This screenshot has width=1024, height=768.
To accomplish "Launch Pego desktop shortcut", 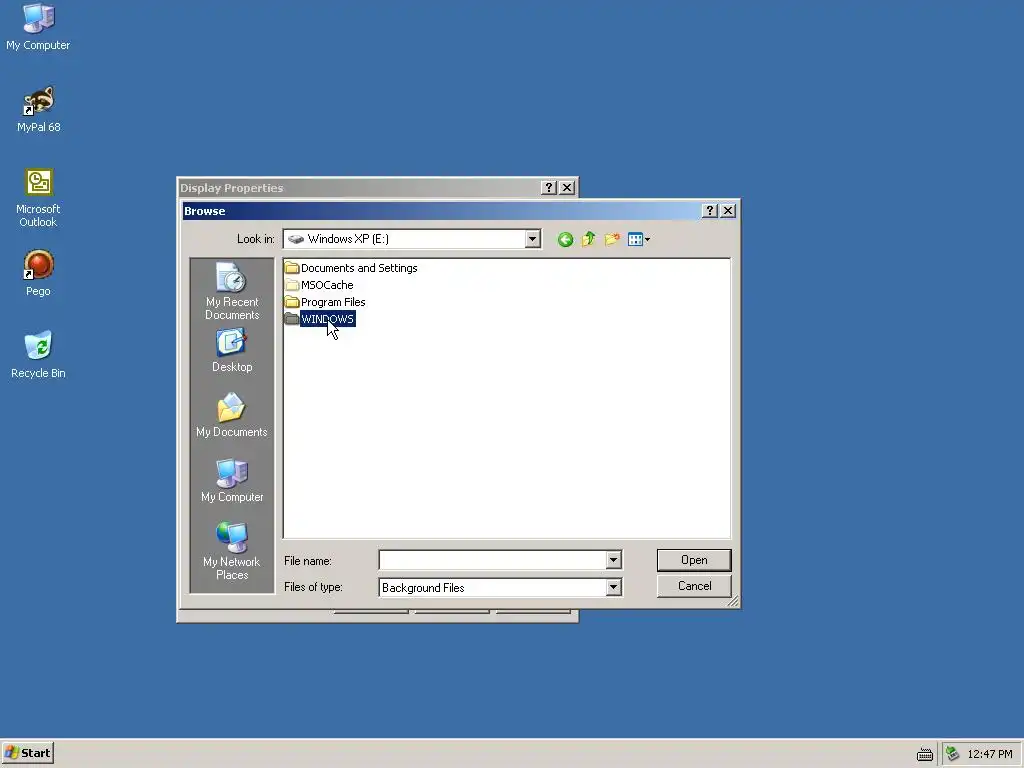I will coord(38,274).
